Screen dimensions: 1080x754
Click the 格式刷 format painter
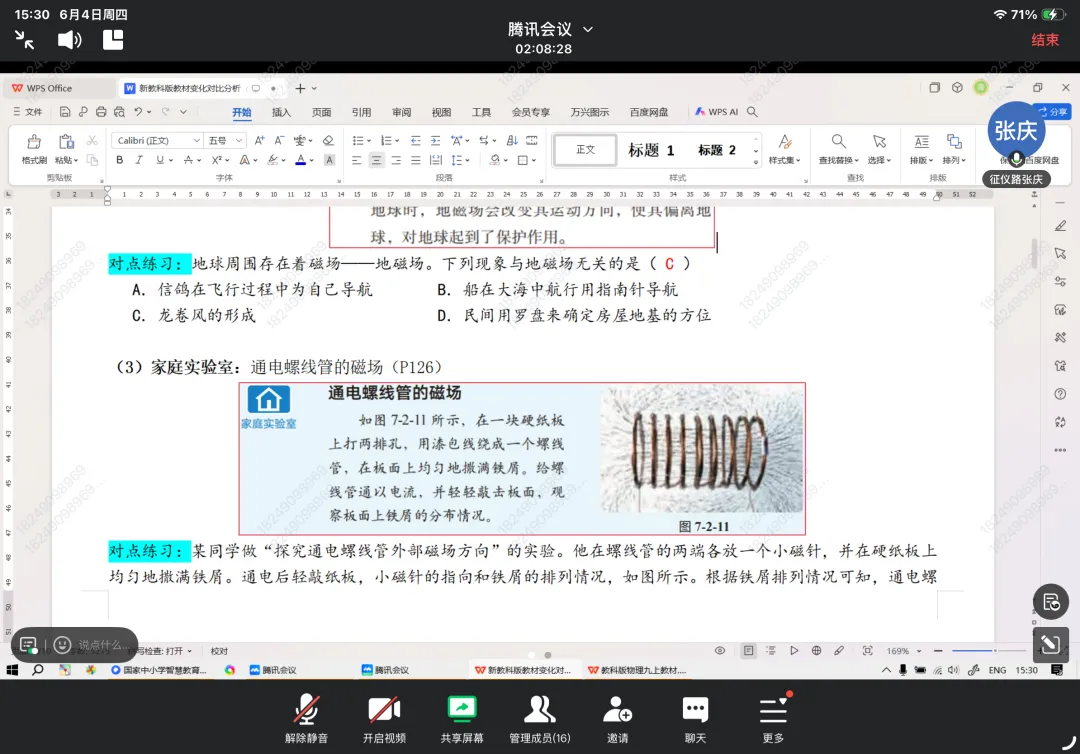coord(34,149)
